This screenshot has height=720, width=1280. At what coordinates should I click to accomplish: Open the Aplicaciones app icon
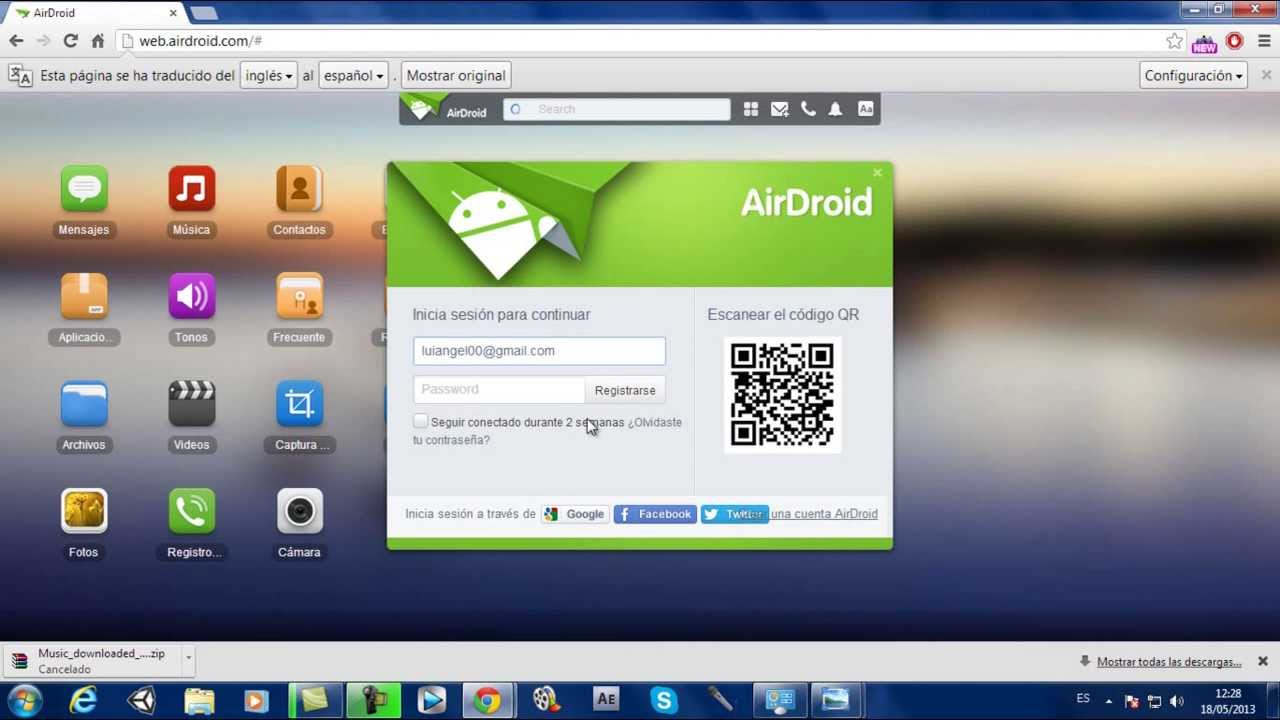coord(84,297)
